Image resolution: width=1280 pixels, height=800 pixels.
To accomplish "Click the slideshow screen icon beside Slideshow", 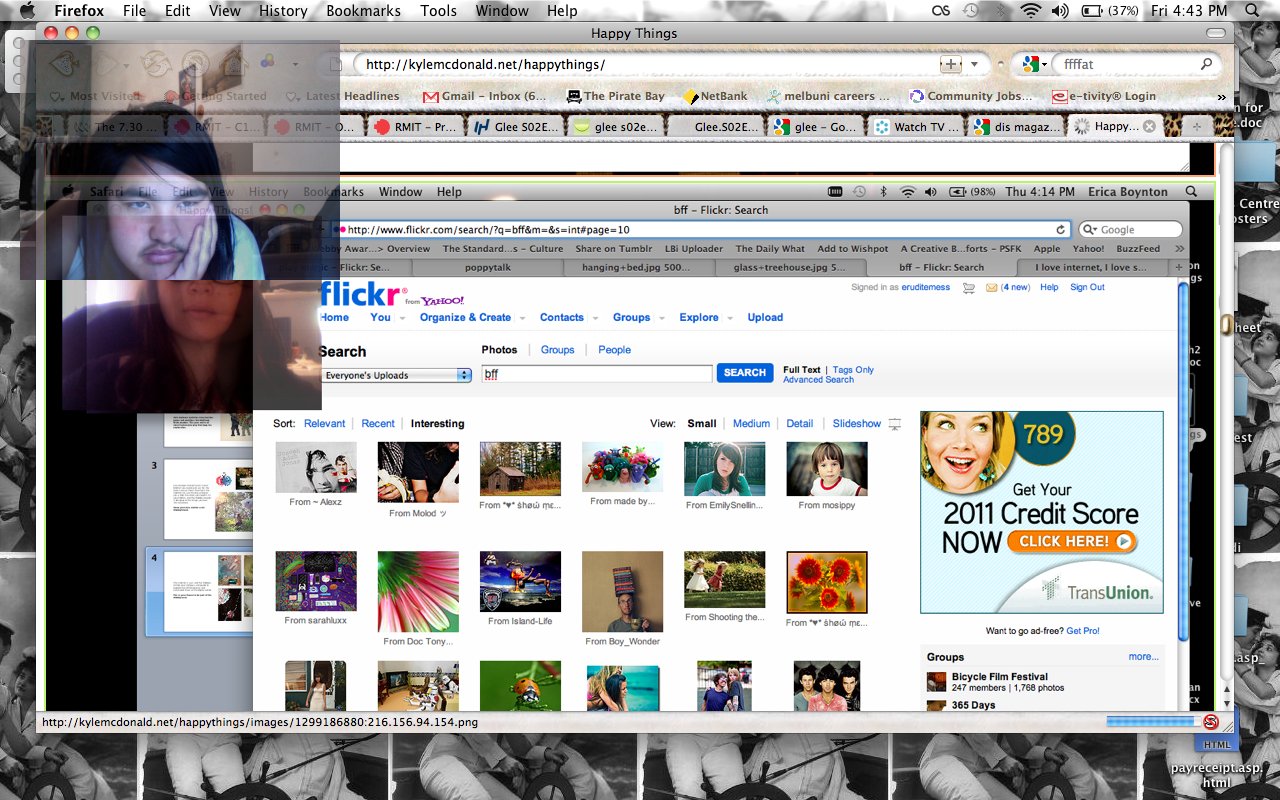I will click(x=895, y=424).
